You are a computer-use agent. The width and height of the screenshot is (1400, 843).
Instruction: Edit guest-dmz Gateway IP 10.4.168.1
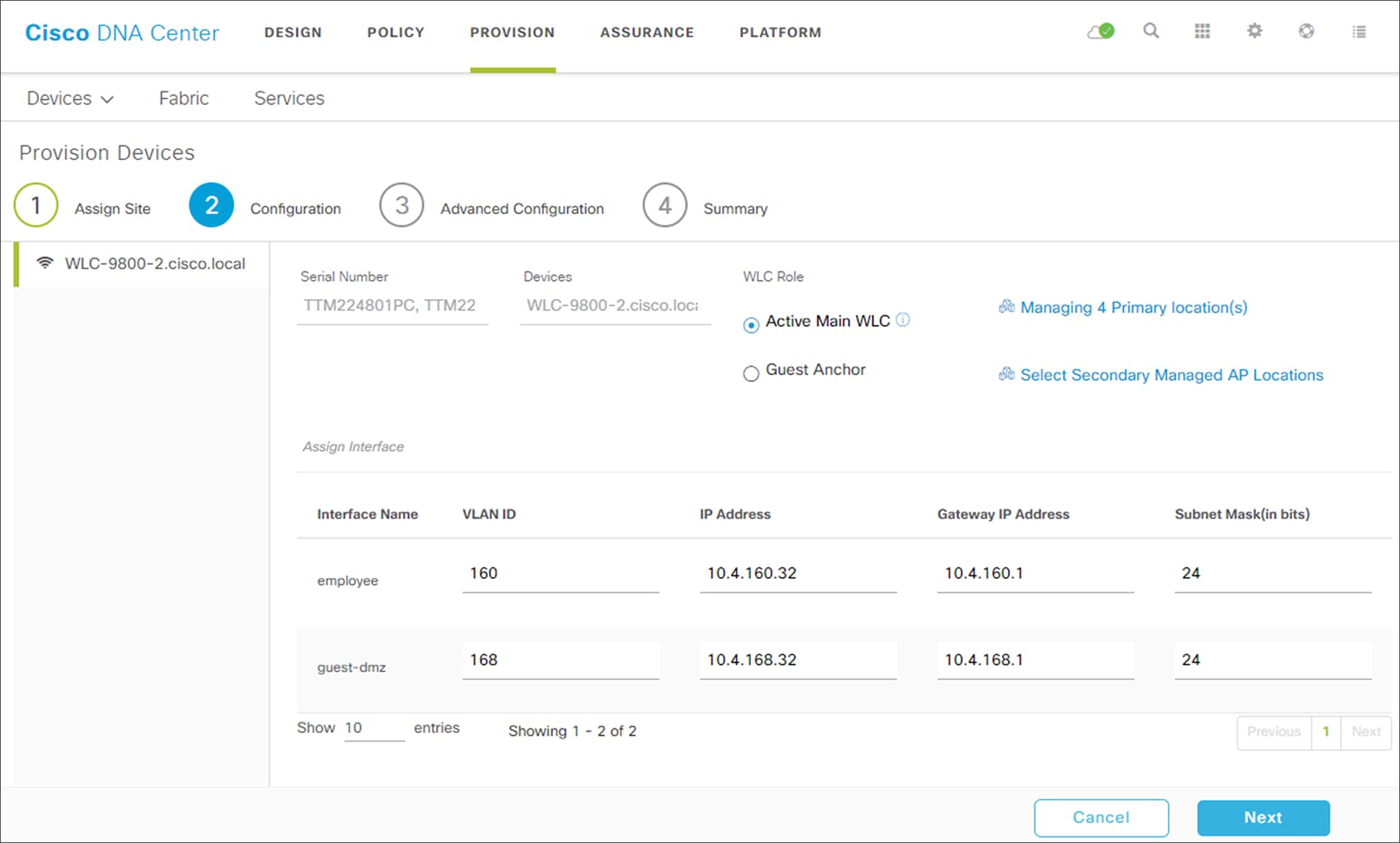pyautogui.click(x=1035, y=660)
